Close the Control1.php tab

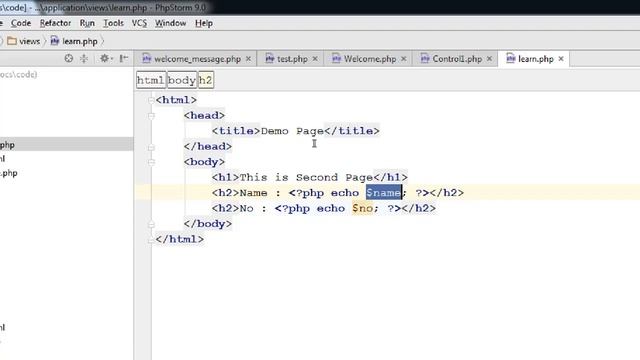(x=489, y=59)
